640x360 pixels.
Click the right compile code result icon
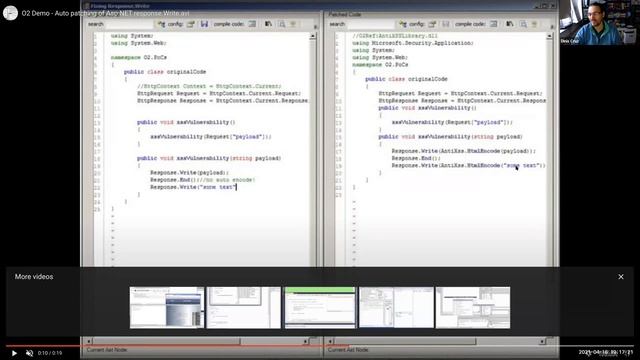(493, 24)
